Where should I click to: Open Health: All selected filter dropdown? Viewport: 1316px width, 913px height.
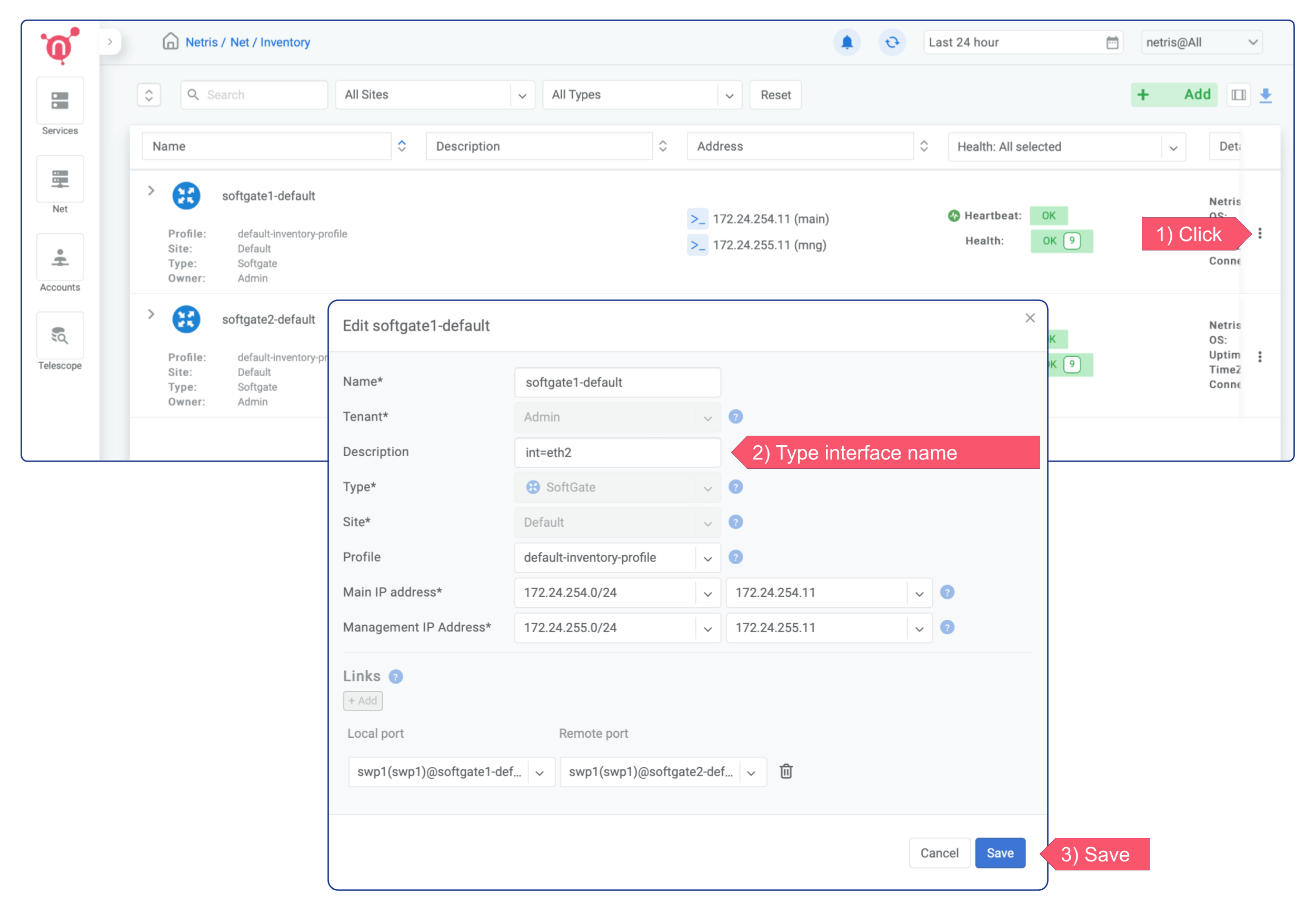pos(1066,147)
